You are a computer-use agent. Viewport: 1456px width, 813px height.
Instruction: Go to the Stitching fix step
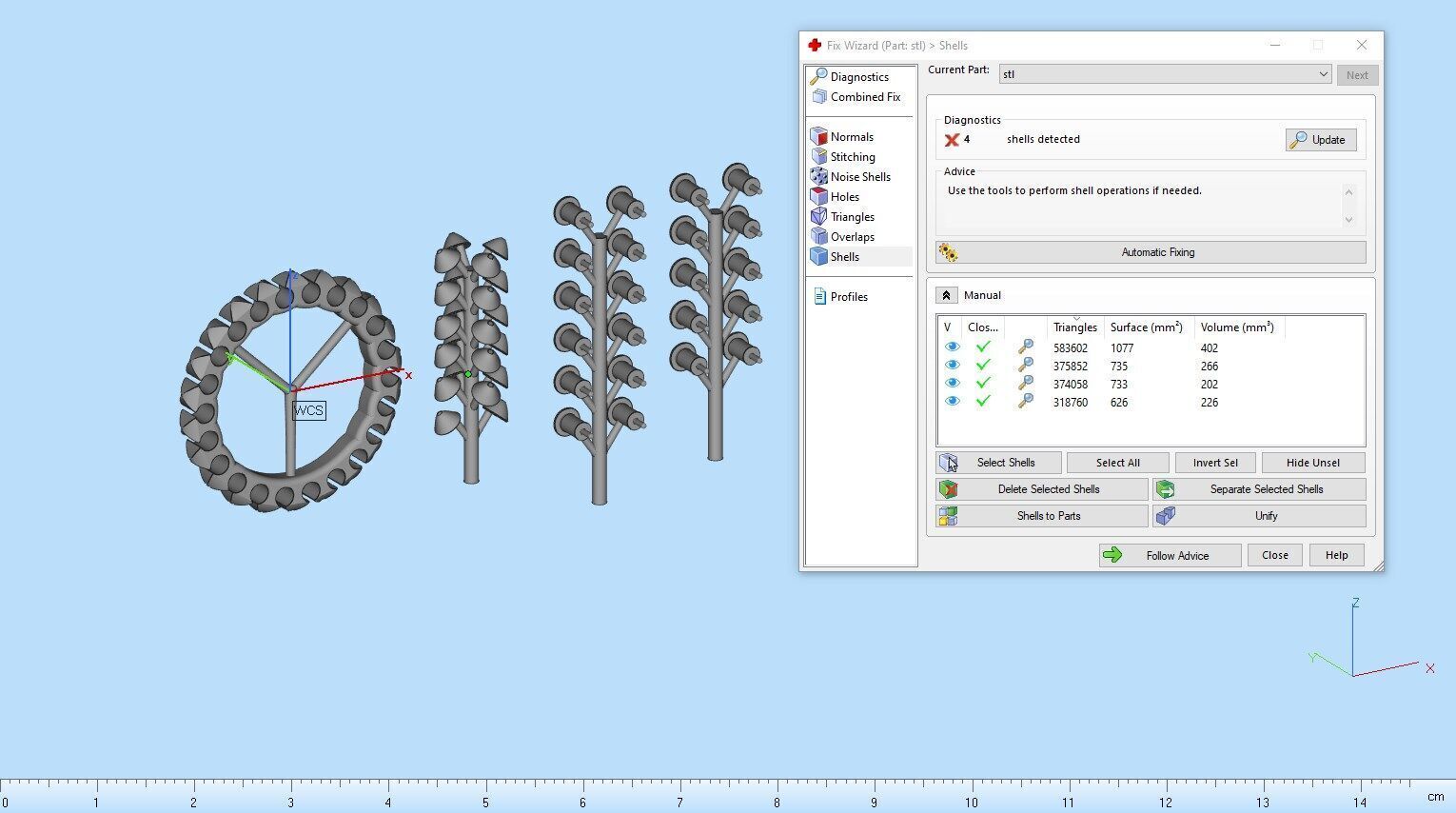coord(852,156)
